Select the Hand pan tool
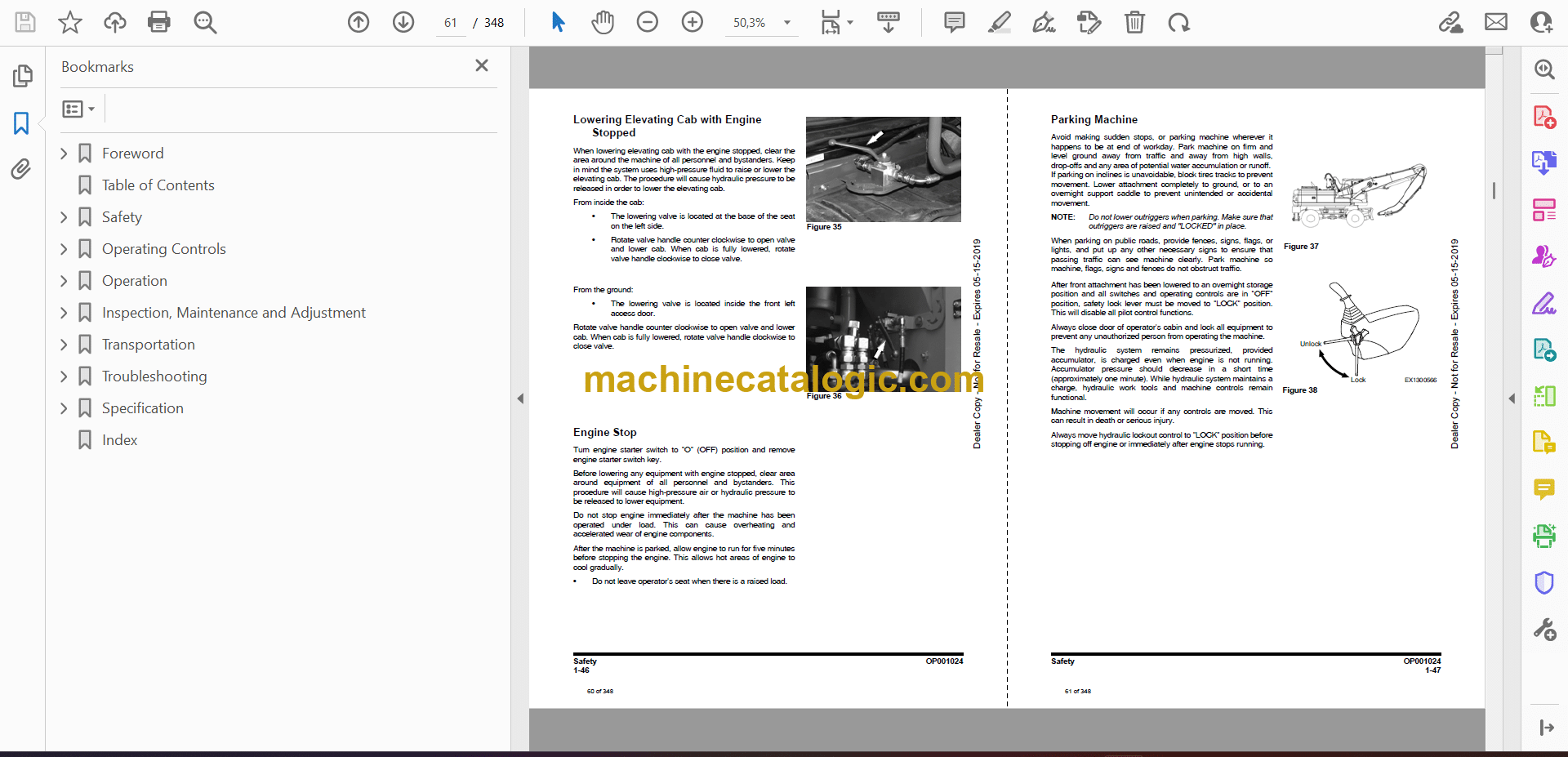Image resolution: width=1568 pixels, height=757 pixels. (x=603, y=22)
